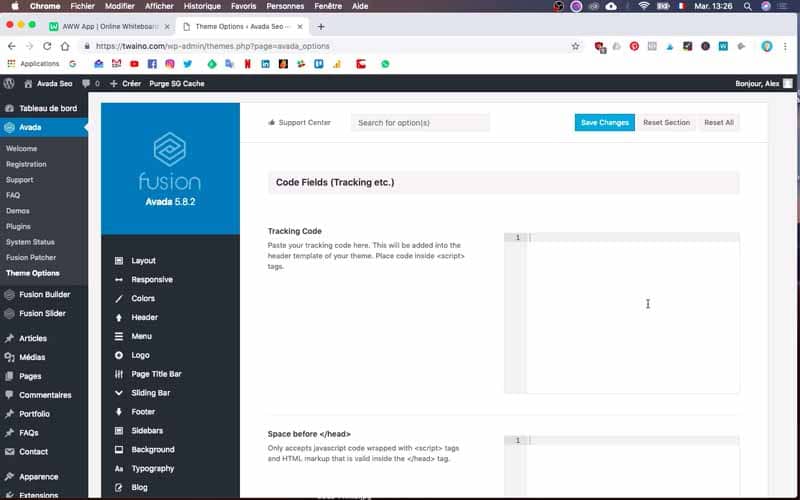
Task: Open macOS Spotlight search icon
Action: click(x=747, y=6)
